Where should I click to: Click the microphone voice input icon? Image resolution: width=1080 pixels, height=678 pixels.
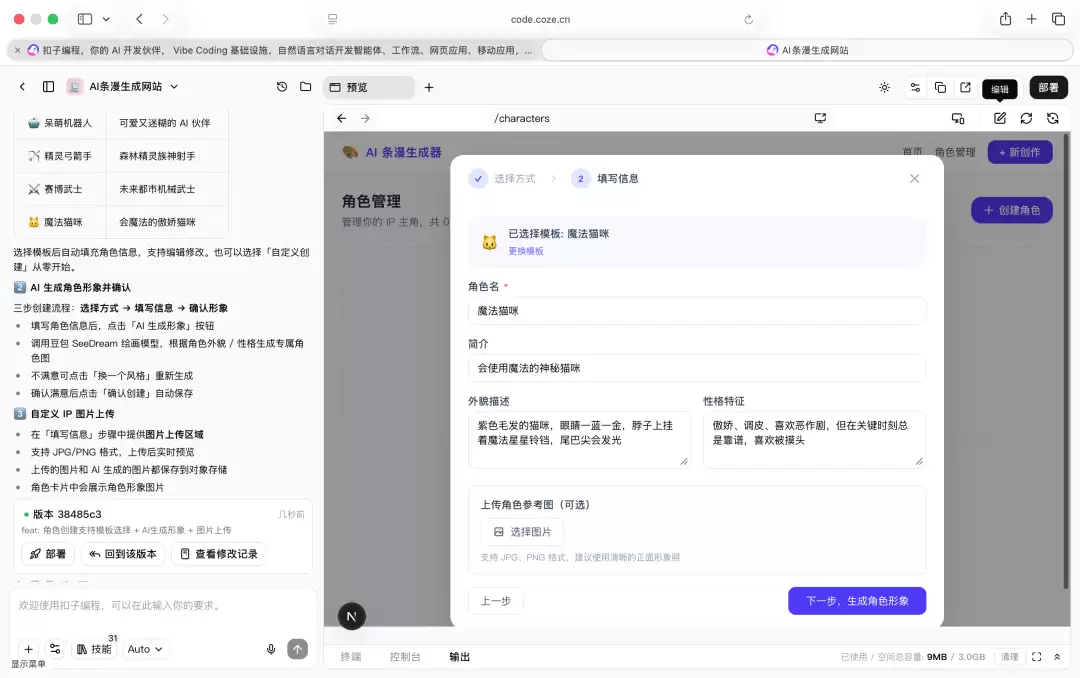click(x=271, y=649)
